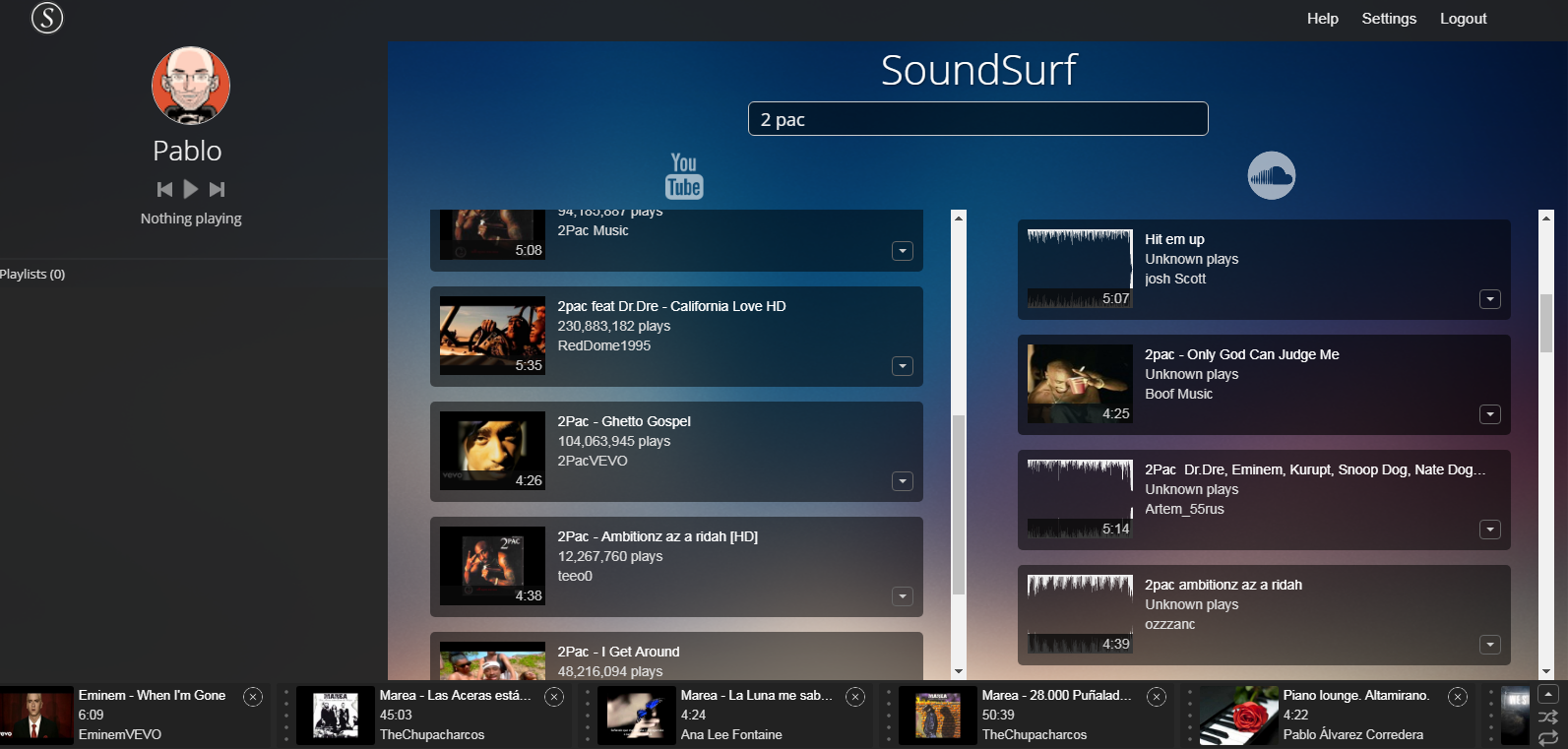
Task: Focus the search field containing 2 pac
Action: tap(977, 119)
